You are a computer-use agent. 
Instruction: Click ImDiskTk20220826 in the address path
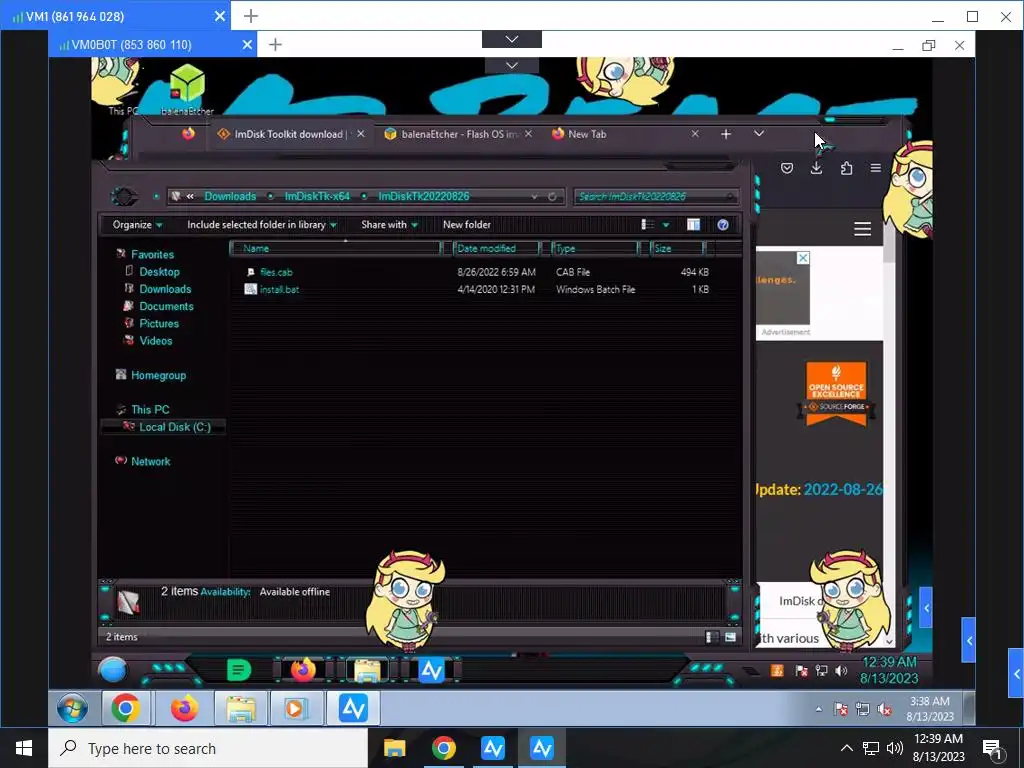[424, 196]
